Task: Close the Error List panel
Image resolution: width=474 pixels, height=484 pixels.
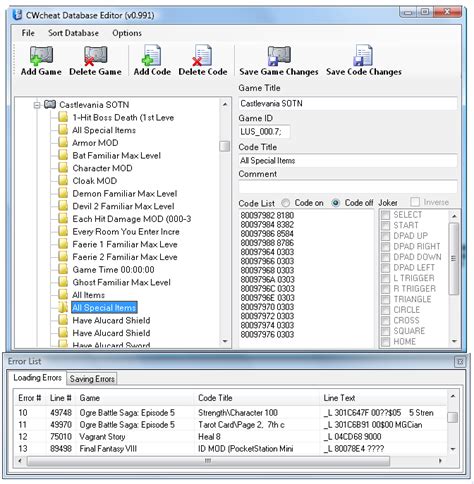Action: [x=460, y=361]
